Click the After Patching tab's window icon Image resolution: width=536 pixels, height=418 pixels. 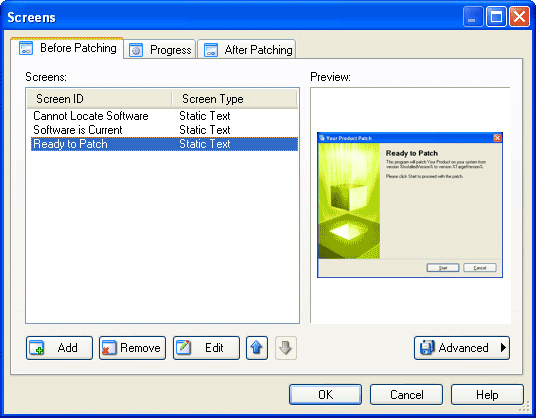[x=211, y=50]
